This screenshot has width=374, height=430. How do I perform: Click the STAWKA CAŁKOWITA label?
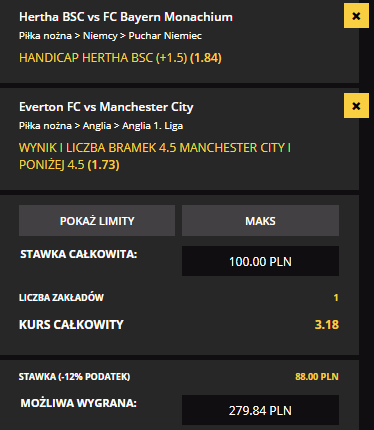coord(79,254)
